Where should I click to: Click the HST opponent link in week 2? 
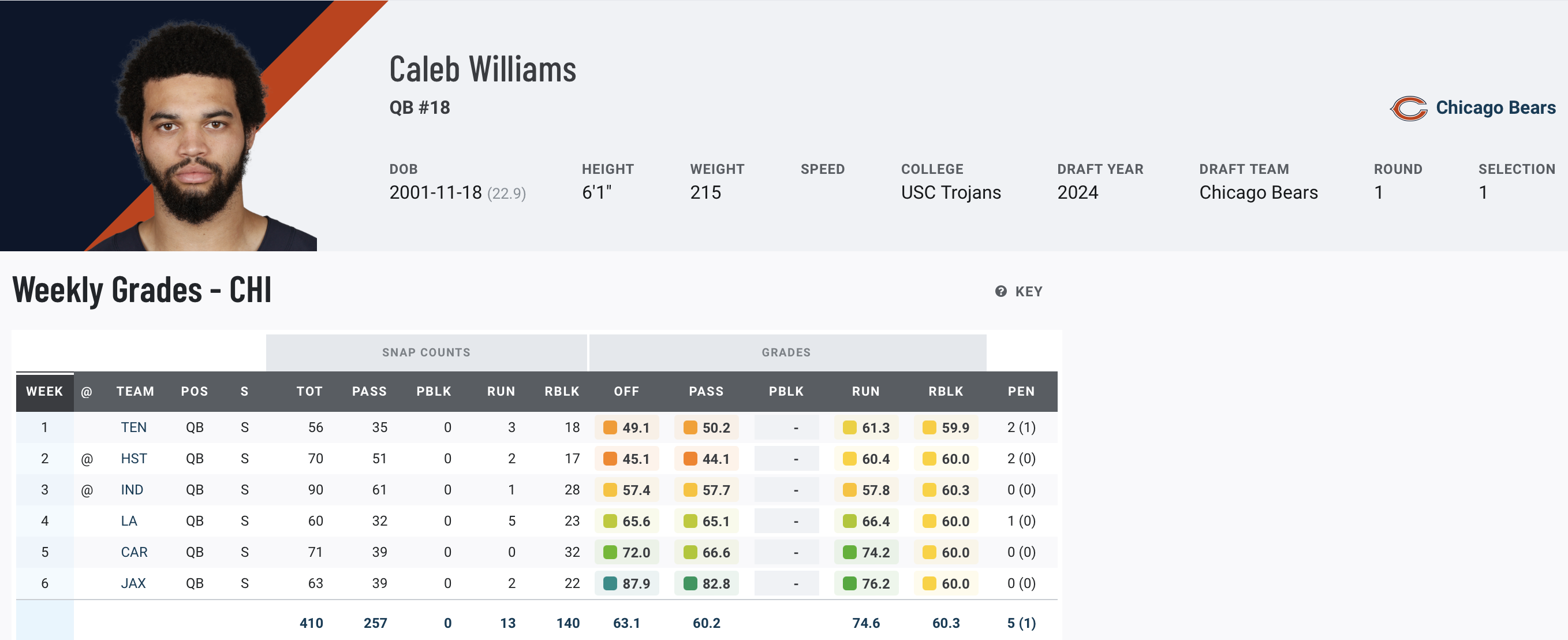(x=134, y=459)
